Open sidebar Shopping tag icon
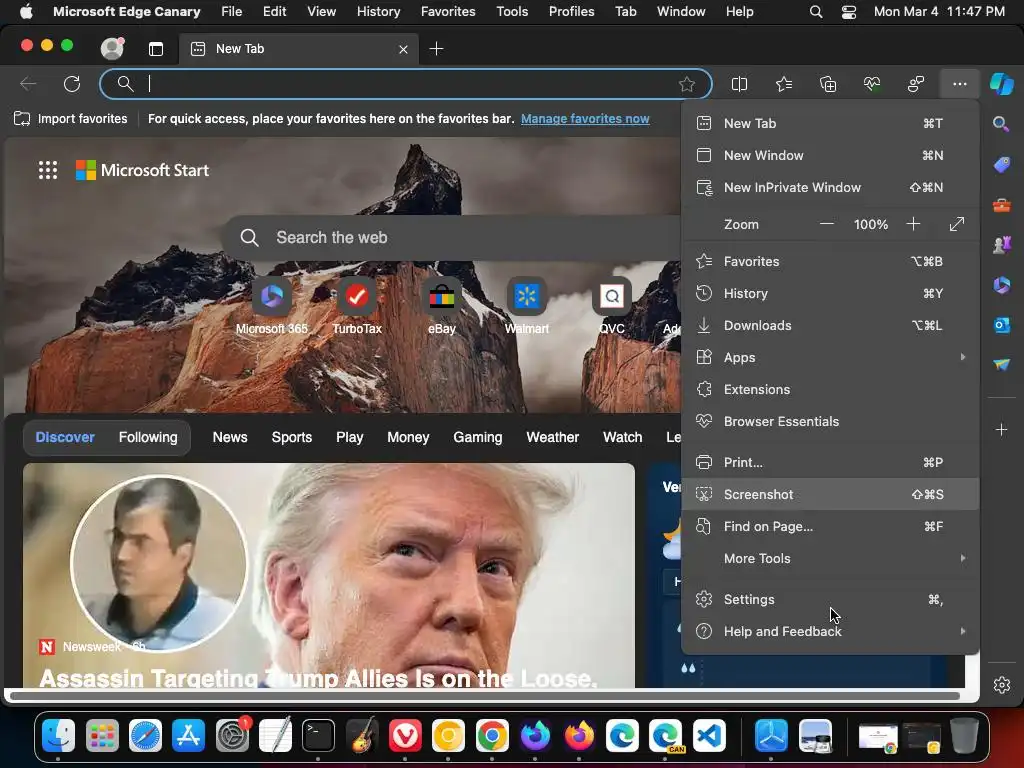Screen dimensions: 1024x768 [1001, 165]
